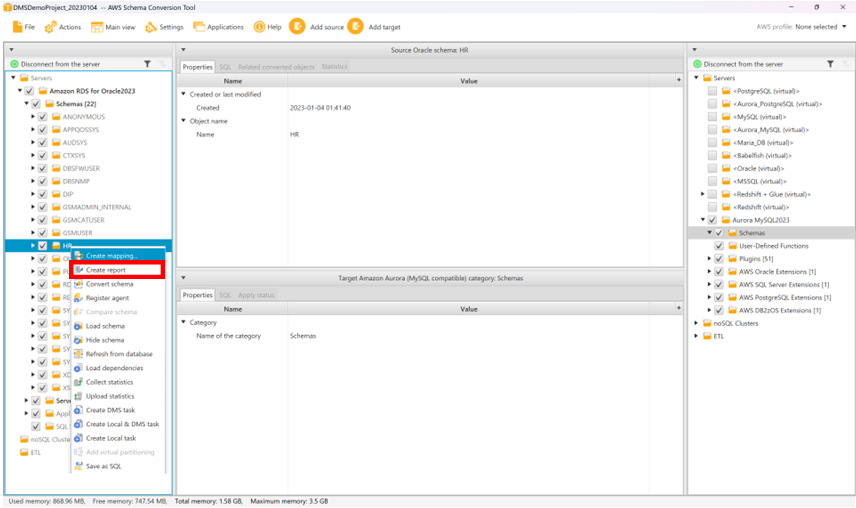Toggle GSMCATUSER schema checkbox
856x508 pixels.
(43, 220)
